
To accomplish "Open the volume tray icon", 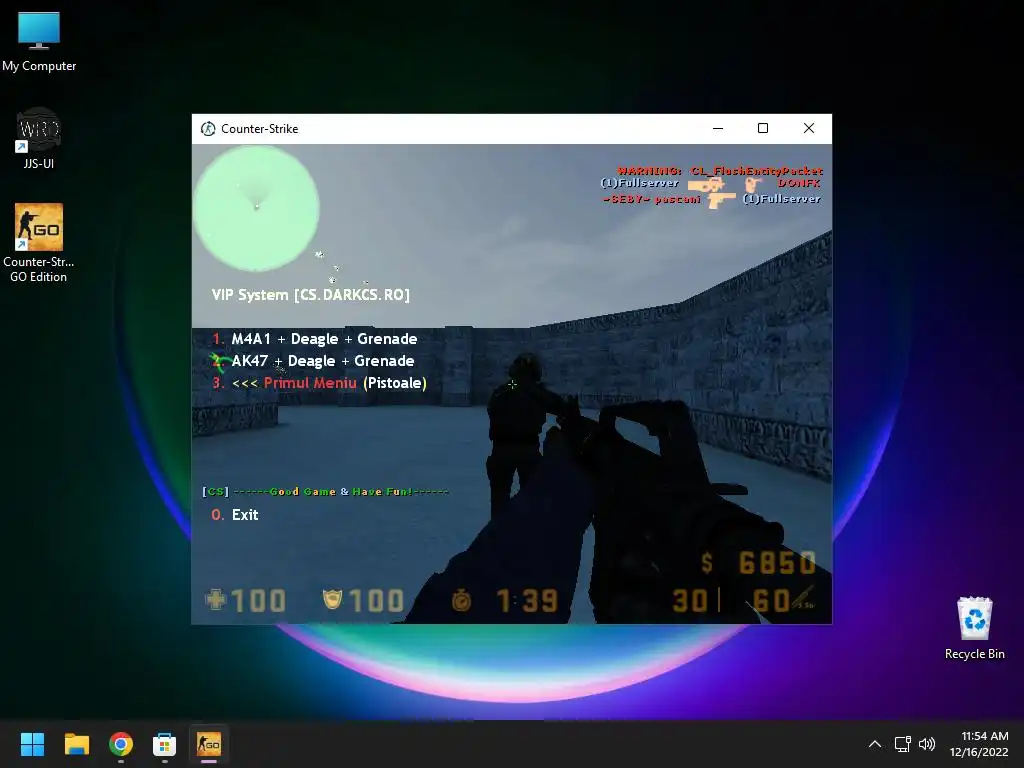I will pos(927,744).
